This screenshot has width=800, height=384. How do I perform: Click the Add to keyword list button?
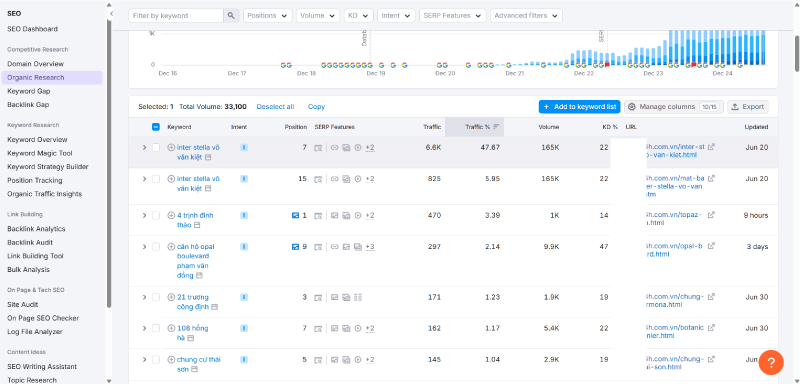coord(580,107)
